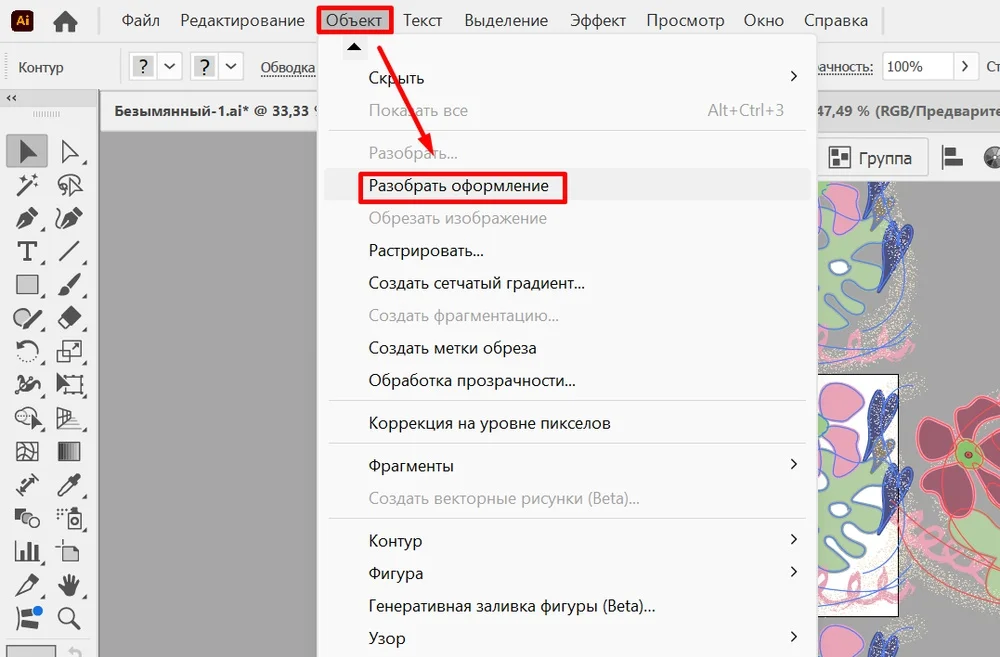This screenshot has width=1000, height=657.
Task: Expand the Контур submenu chevron
Action: (793, 540)
